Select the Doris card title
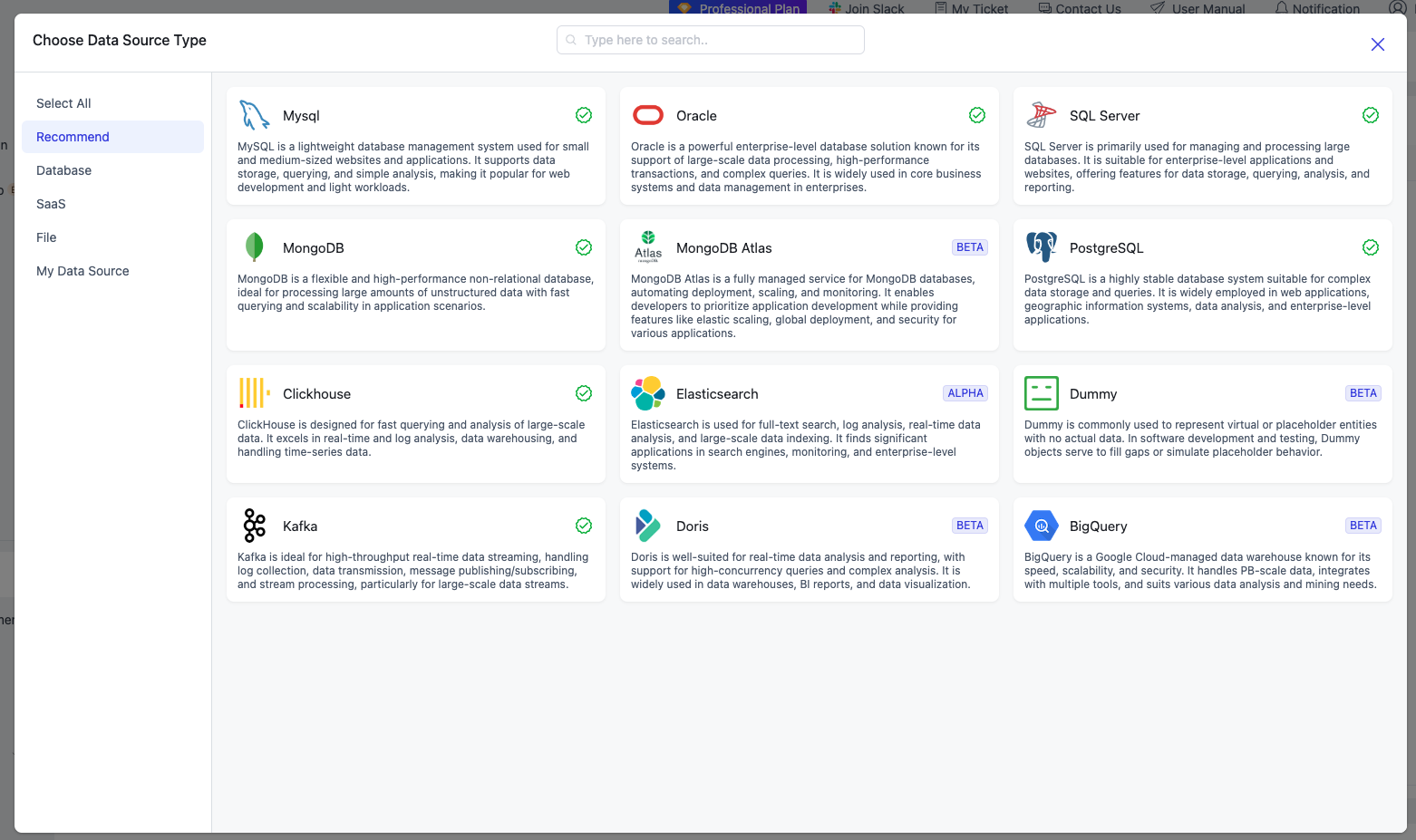The height and width of the screenshot is (840, 1416). pos(693,526)
